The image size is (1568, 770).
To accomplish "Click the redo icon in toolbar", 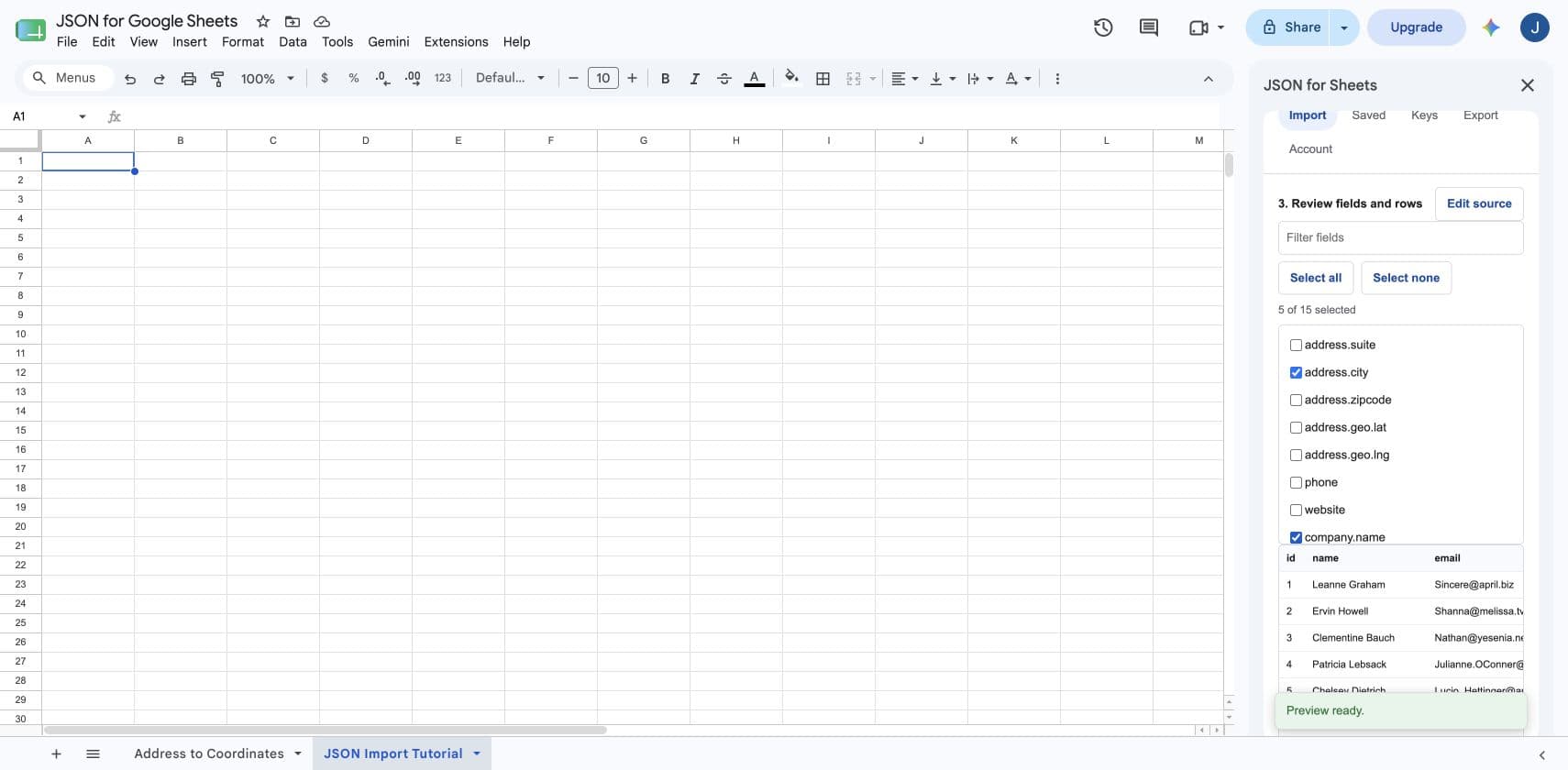I will [160, 79].
